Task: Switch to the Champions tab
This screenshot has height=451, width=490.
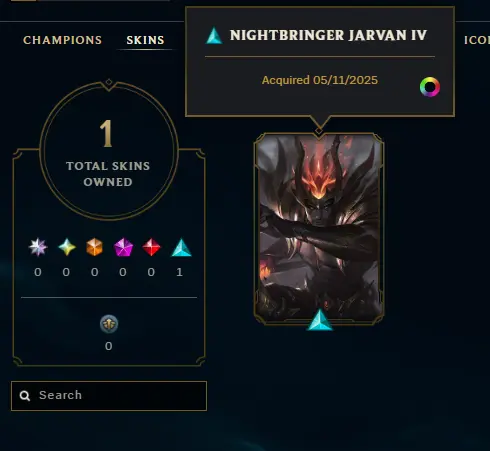Action: pos(62,40)
